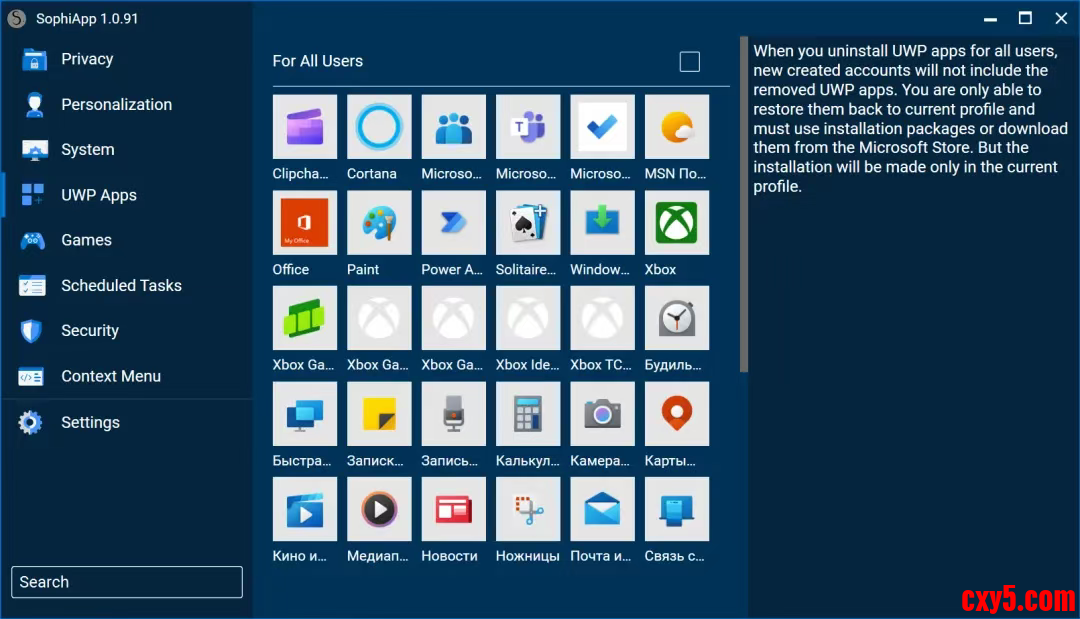Select the Microsoft Teams app tile

click(x=528, y=127)
